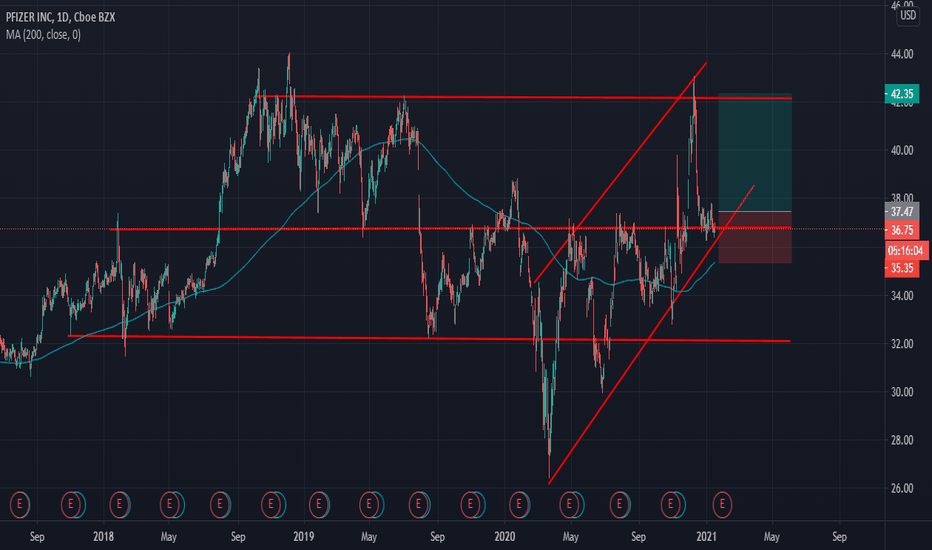Screen dimensions: 932x550
Task: Open the July 2019 earnings marker
Action: (x=419, y=505)
